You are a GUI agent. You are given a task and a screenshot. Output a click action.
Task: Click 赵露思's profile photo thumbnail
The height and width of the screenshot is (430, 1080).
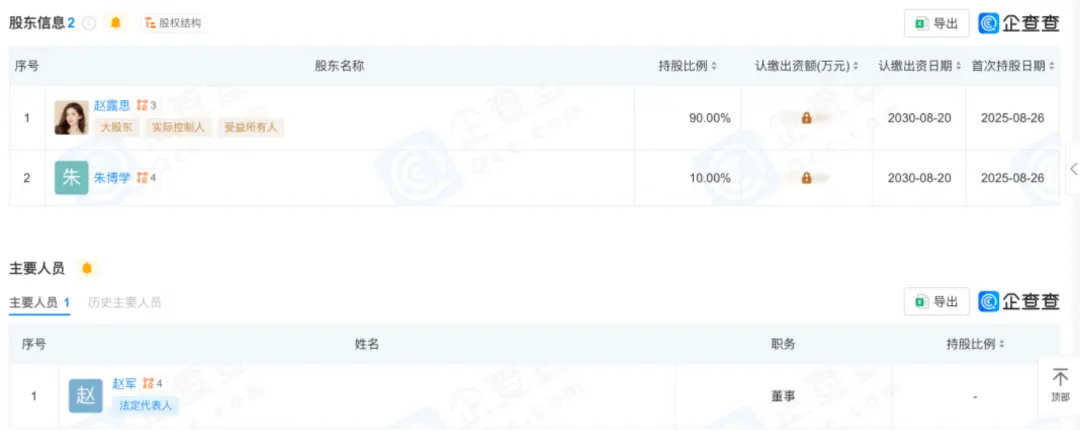[72, 118]
